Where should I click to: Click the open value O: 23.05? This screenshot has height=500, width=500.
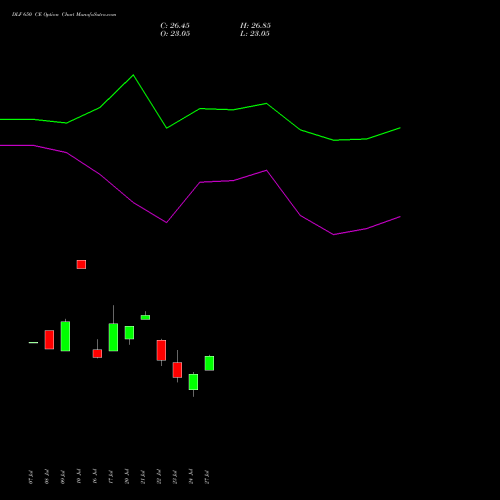coord(175,34)
